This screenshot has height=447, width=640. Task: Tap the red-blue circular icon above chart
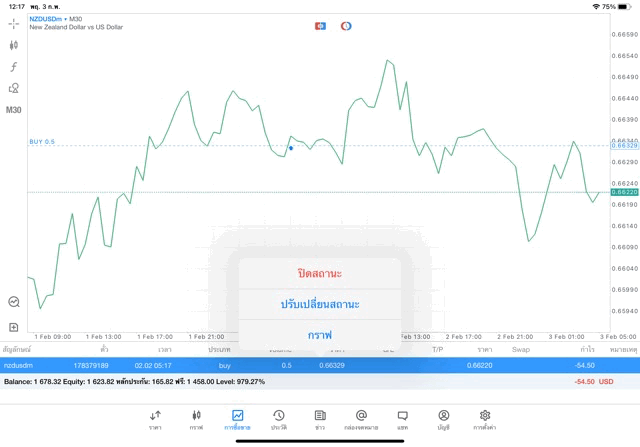click(346, 25)
